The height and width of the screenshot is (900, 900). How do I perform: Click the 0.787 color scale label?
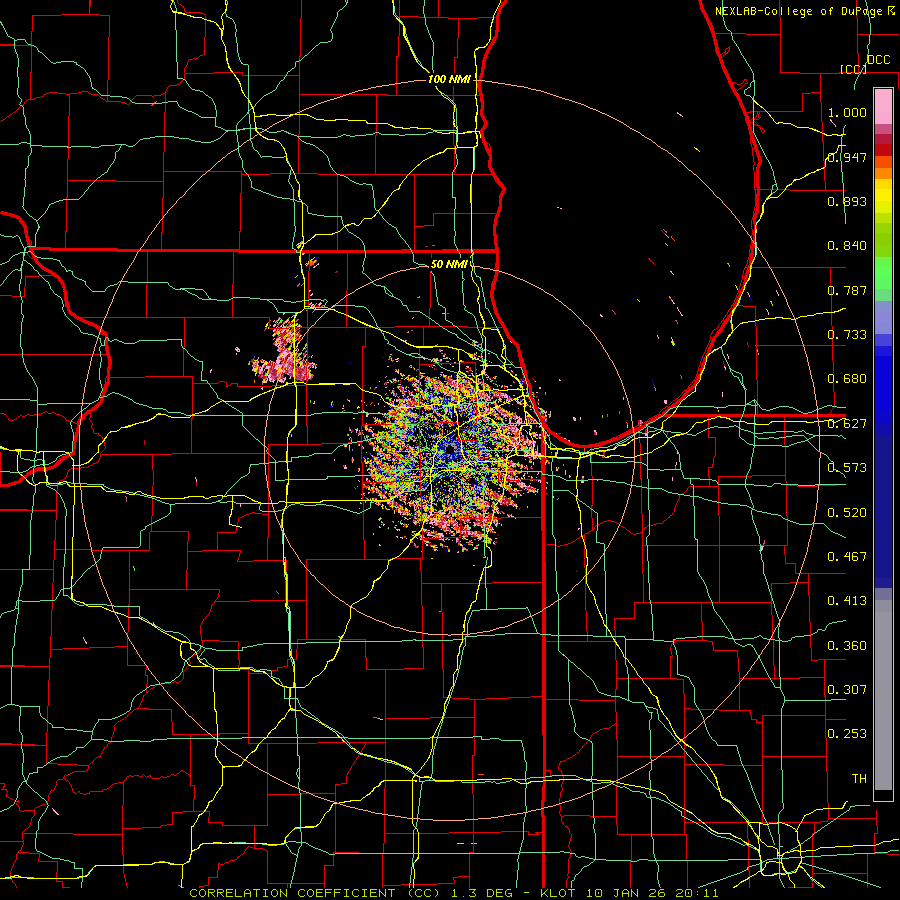(847, 290)
